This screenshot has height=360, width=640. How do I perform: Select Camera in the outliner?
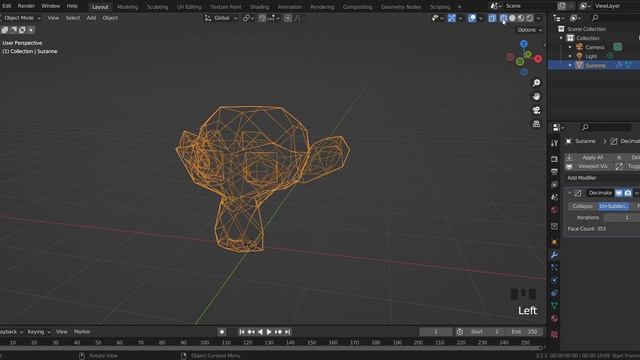(x=595, y=47)
